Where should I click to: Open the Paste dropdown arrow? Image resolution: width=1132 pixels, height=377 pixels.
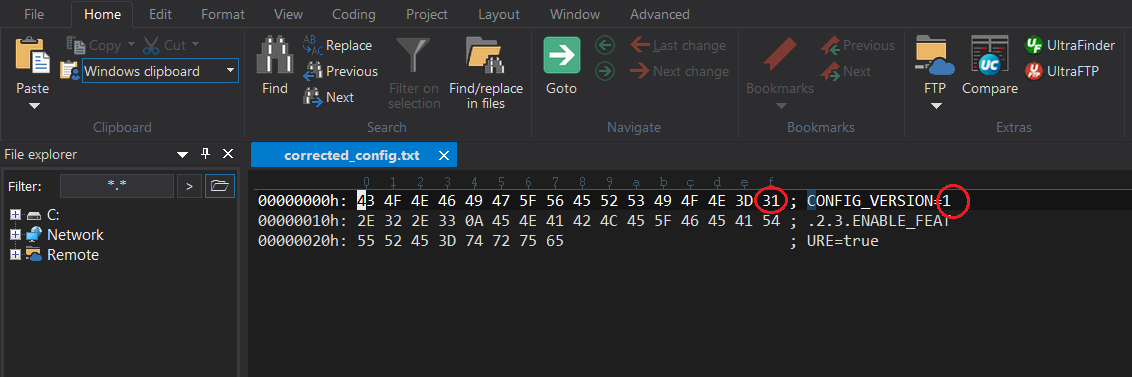[34, 106]
